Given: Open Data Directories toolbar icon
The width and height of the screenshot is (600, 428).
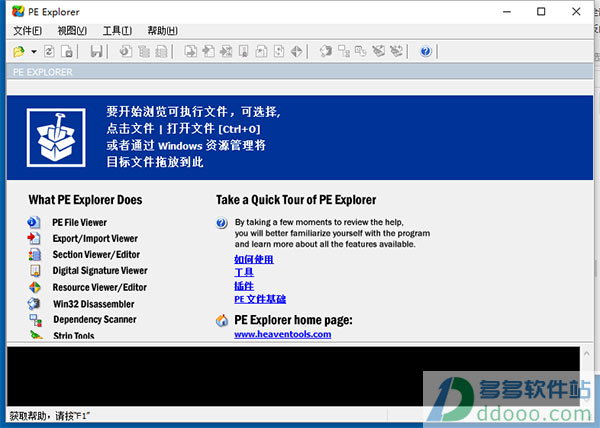Looking at the screenshot, I should click(x=144, y=51).
